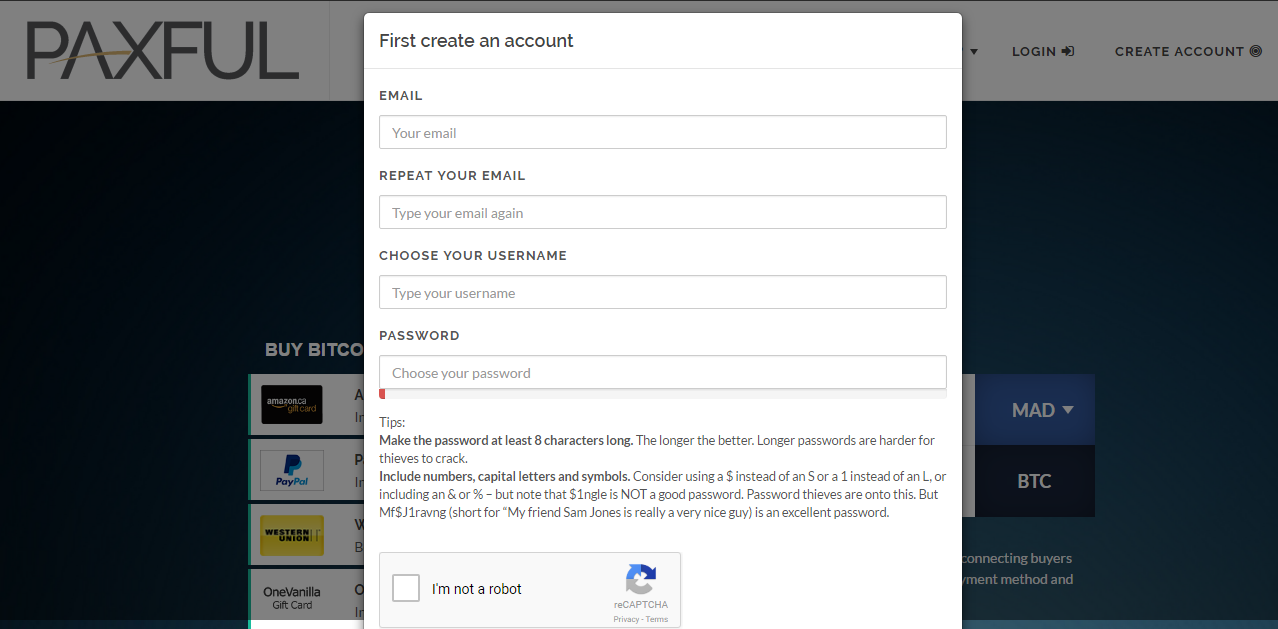The height and width of the screenshot is (629, 1278).
Task: Click the login arrow icon
Action: tap(1068, 51)
